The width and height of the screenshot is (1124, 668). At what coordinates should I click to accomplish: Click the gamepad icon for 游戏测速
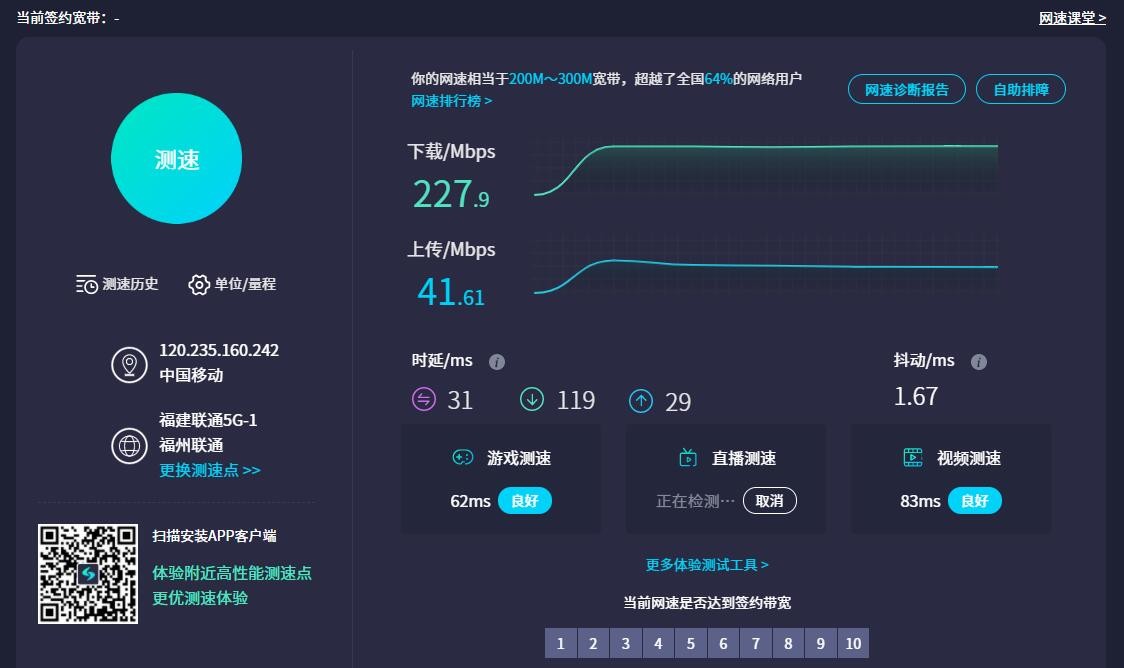462,458
